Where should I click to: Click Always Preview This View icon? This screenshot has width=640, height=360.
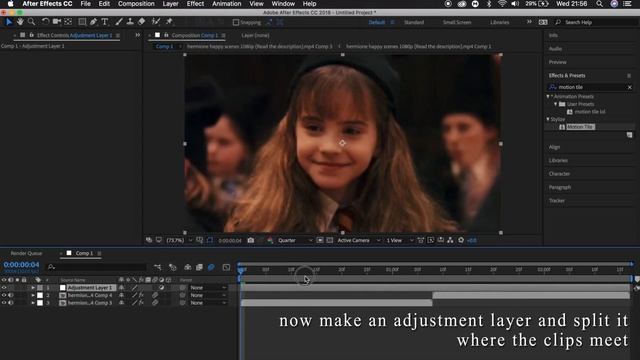click(149, 240)
